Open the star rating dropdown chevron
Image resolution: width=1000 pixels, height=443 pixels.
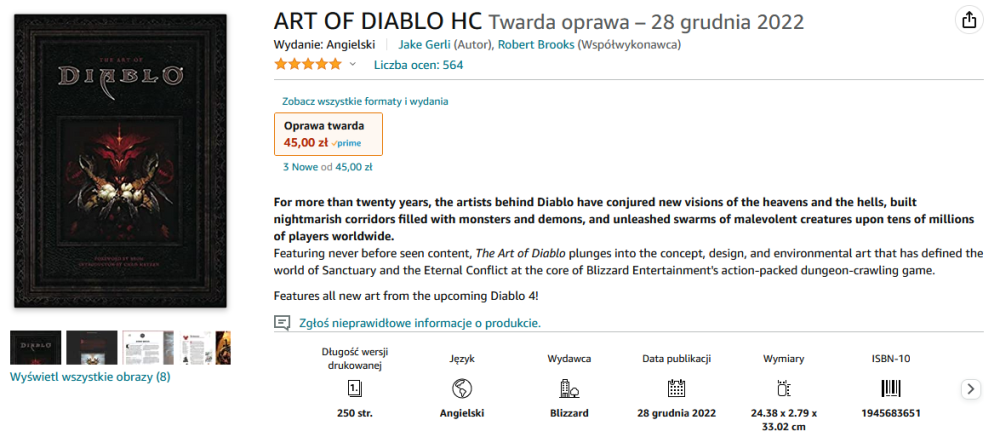tap(352, 65)
